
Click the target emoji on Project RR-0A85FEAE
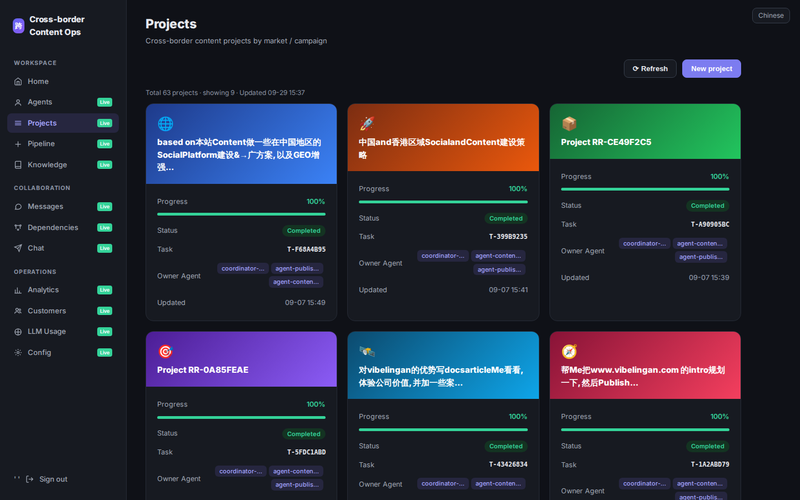165,351
